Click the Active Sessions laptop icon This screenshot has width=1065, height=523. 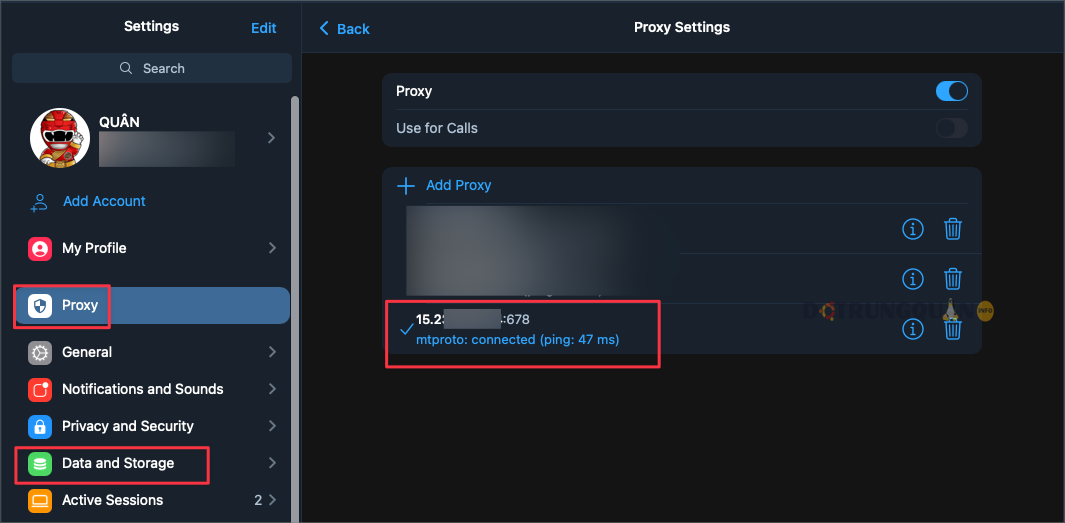[39, 501]
